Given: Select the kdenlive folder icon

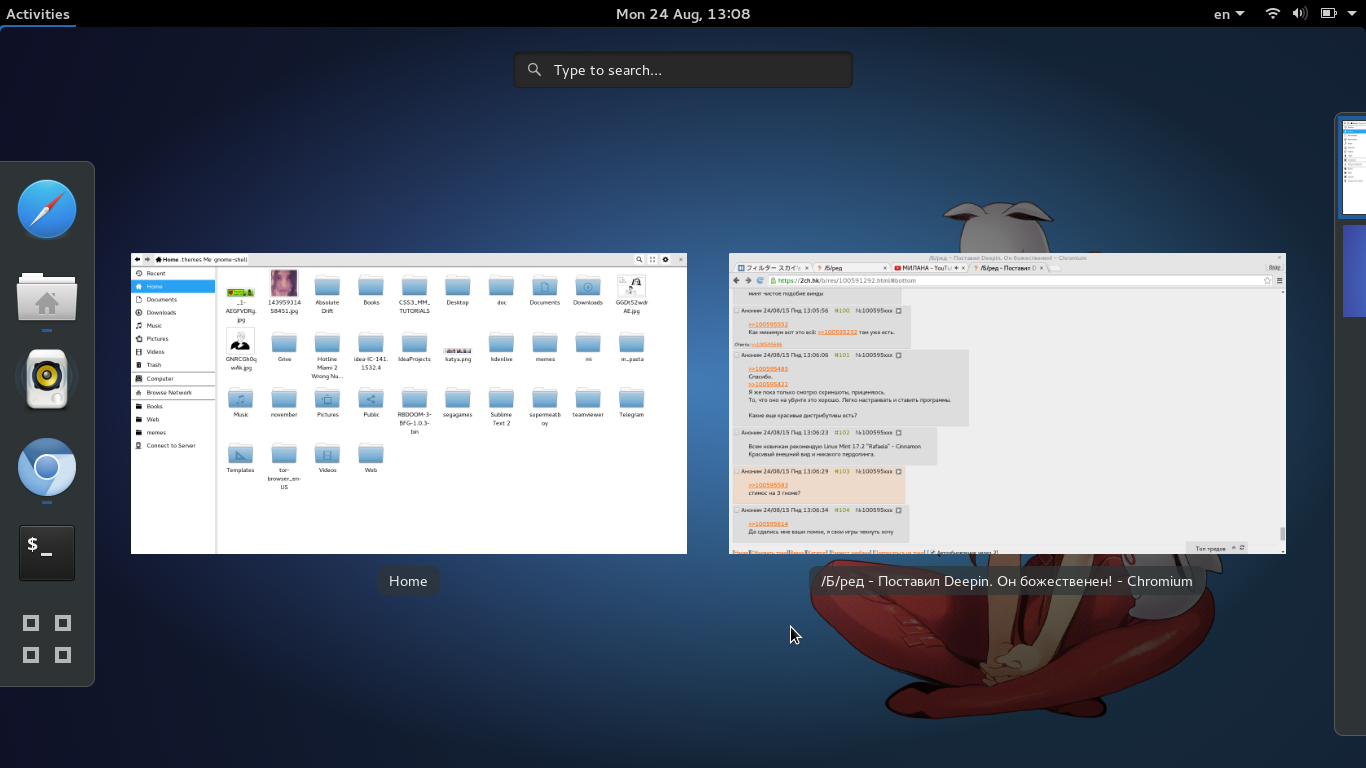Looking at the screenshot, I should (x=501, y=341).
